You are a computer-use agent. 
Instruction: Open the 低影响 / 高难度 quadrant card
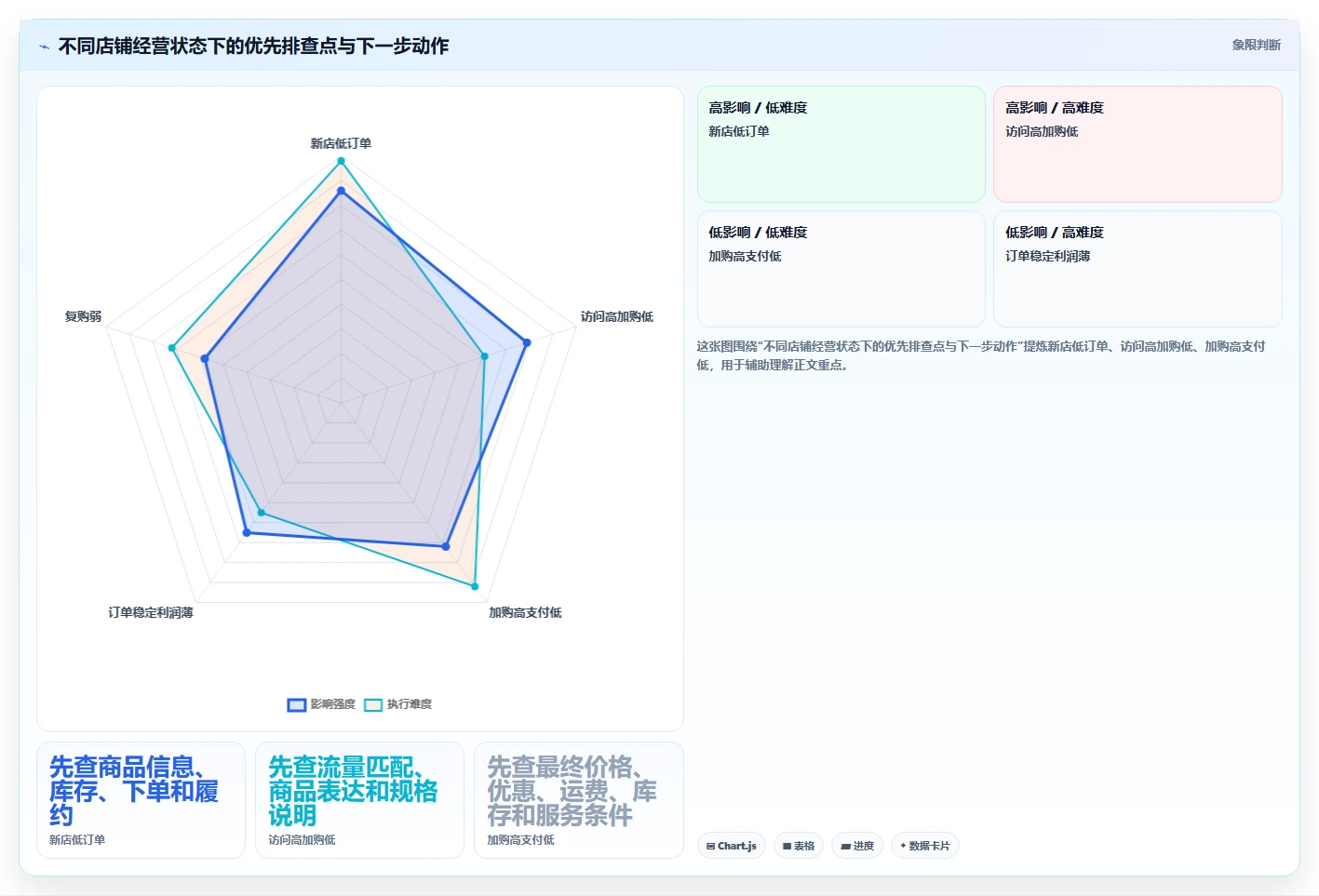[x=1137, y=269]
